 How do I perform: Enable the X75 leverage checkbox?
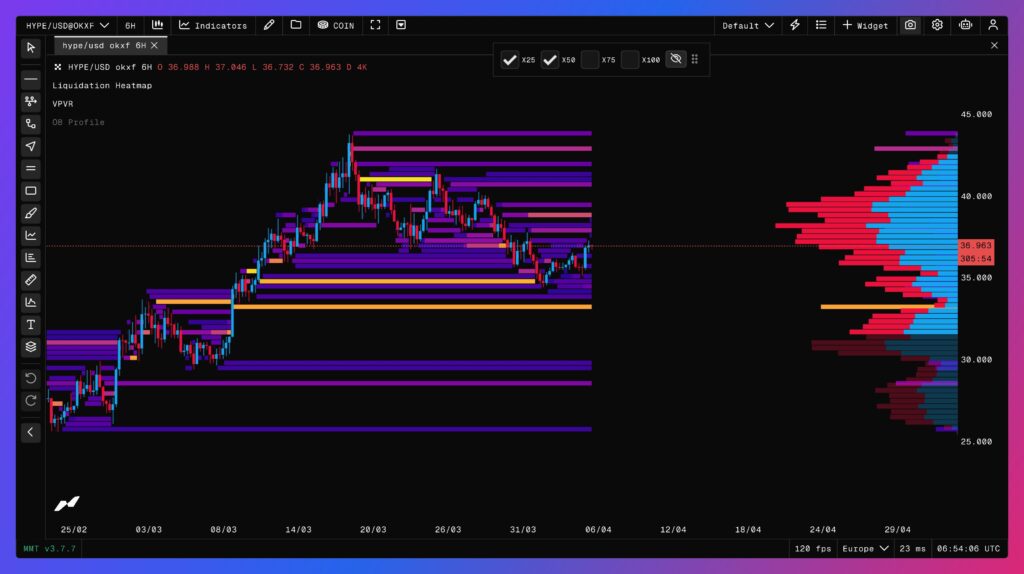pyautogui.click(x=590, y=60)
